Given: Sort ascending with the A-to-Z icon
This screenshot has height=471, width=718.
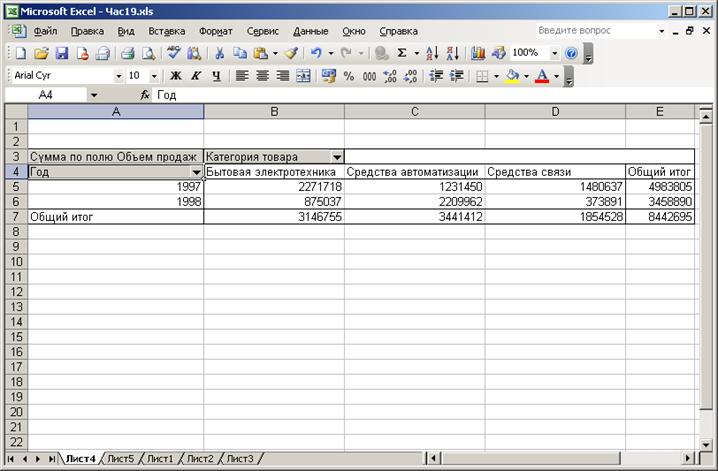Looking at the screenshot, I should coord(432,54).
